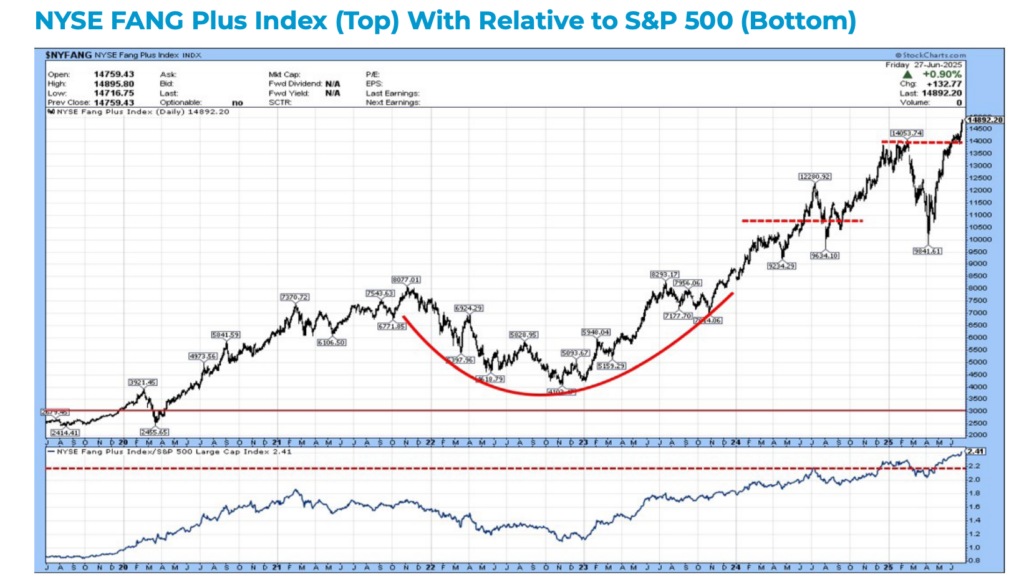
Task: Click the Optionable value 'no'
Action: pos(237,103)
